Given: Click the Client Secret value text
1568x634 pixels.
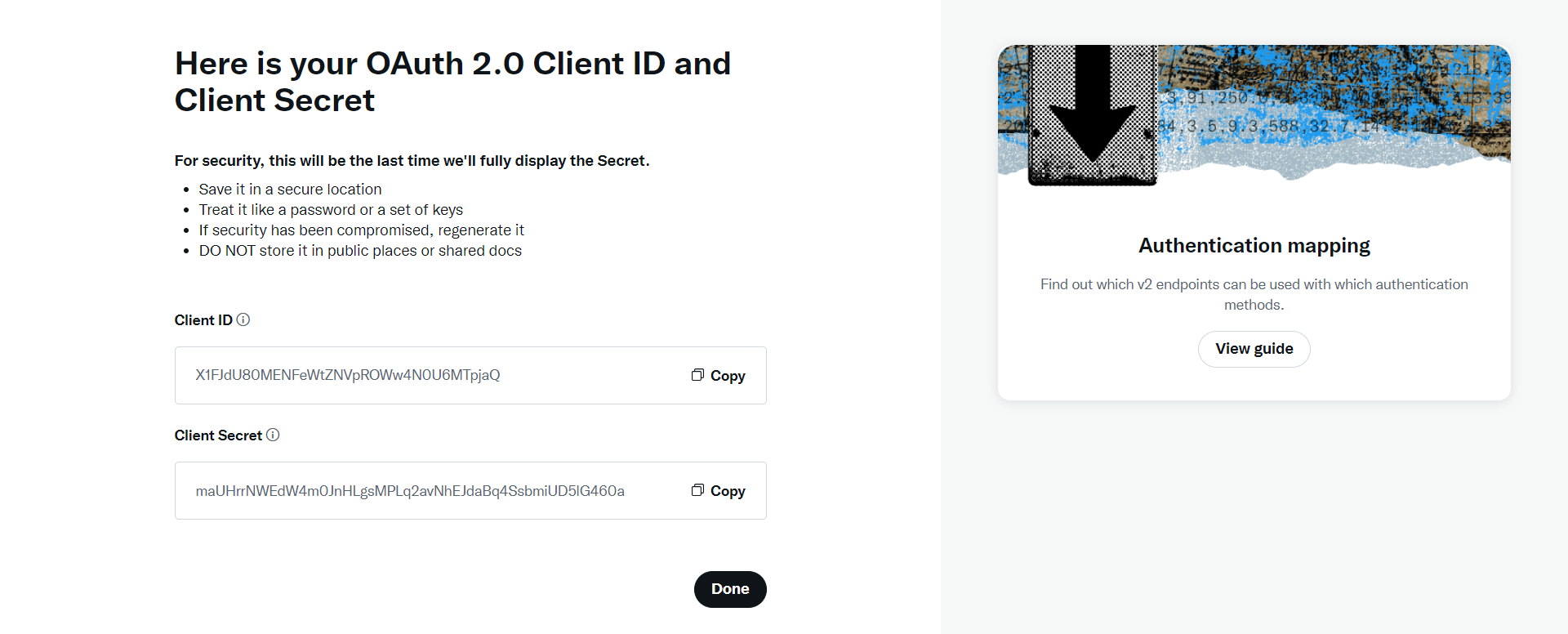Looking at the screenshot, I should [410, 491].
